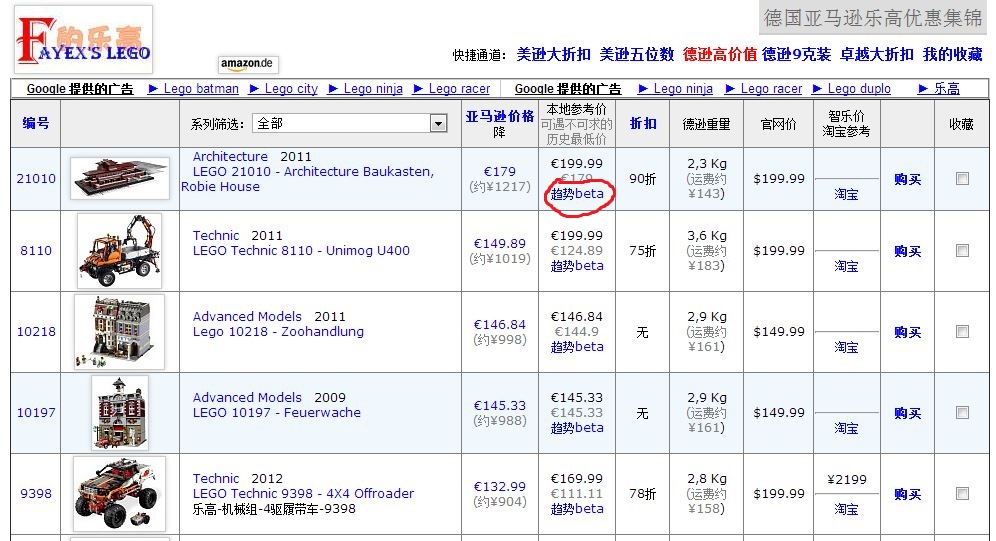This screenshot has width=996, height=541.
Task: Click the ¥2199 智乐价 value
Action: [847, 479]
